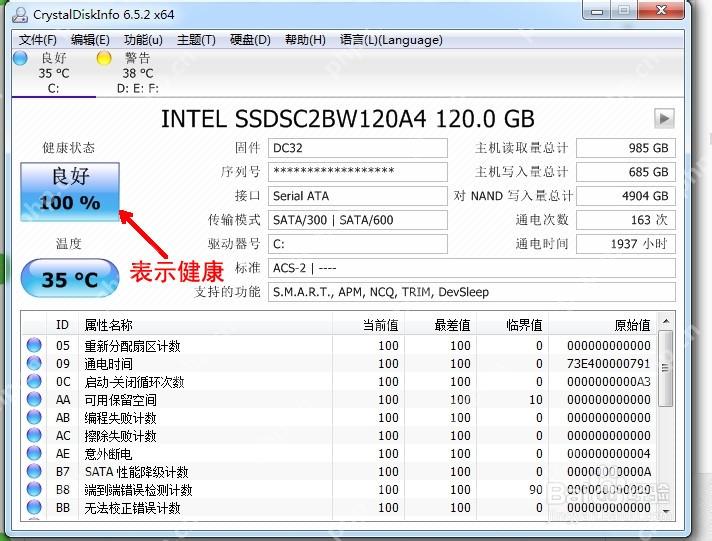Image resolution: width=712 pixels, height=541 pixels.
Task: Select the SATA 性能降级计数 attribute row
Action: [340, 472]
